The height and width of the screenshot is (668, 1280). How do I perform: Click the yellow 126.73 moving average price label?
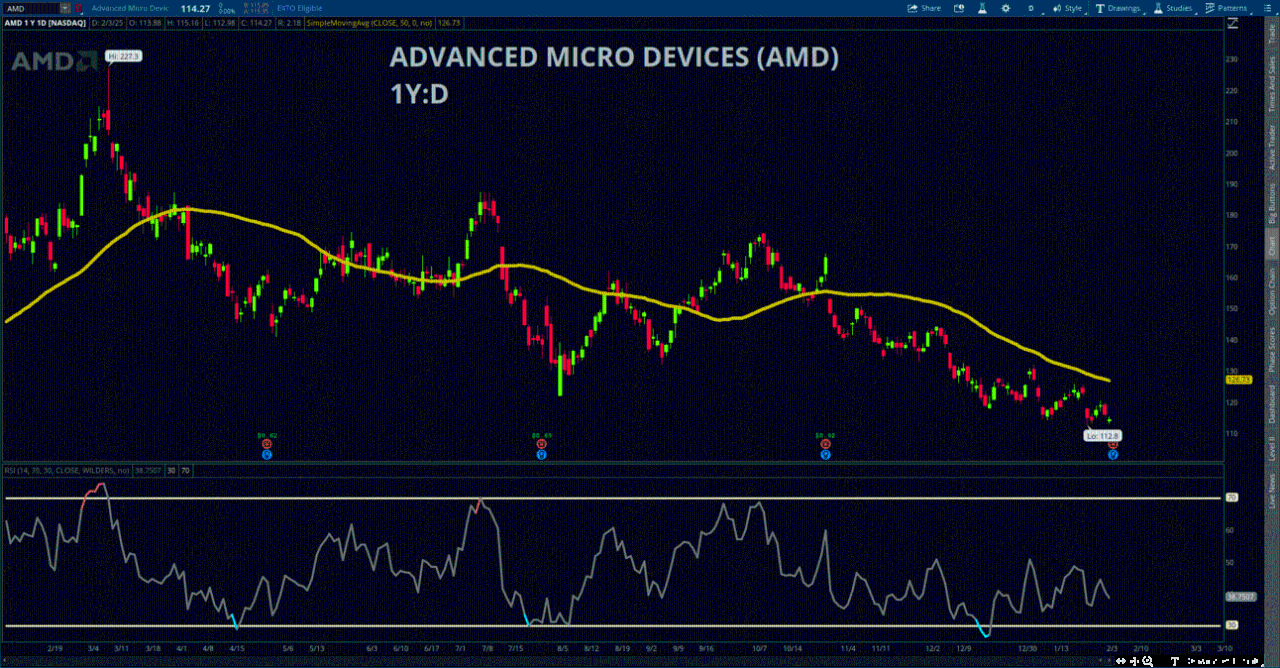click(1238, 380)
